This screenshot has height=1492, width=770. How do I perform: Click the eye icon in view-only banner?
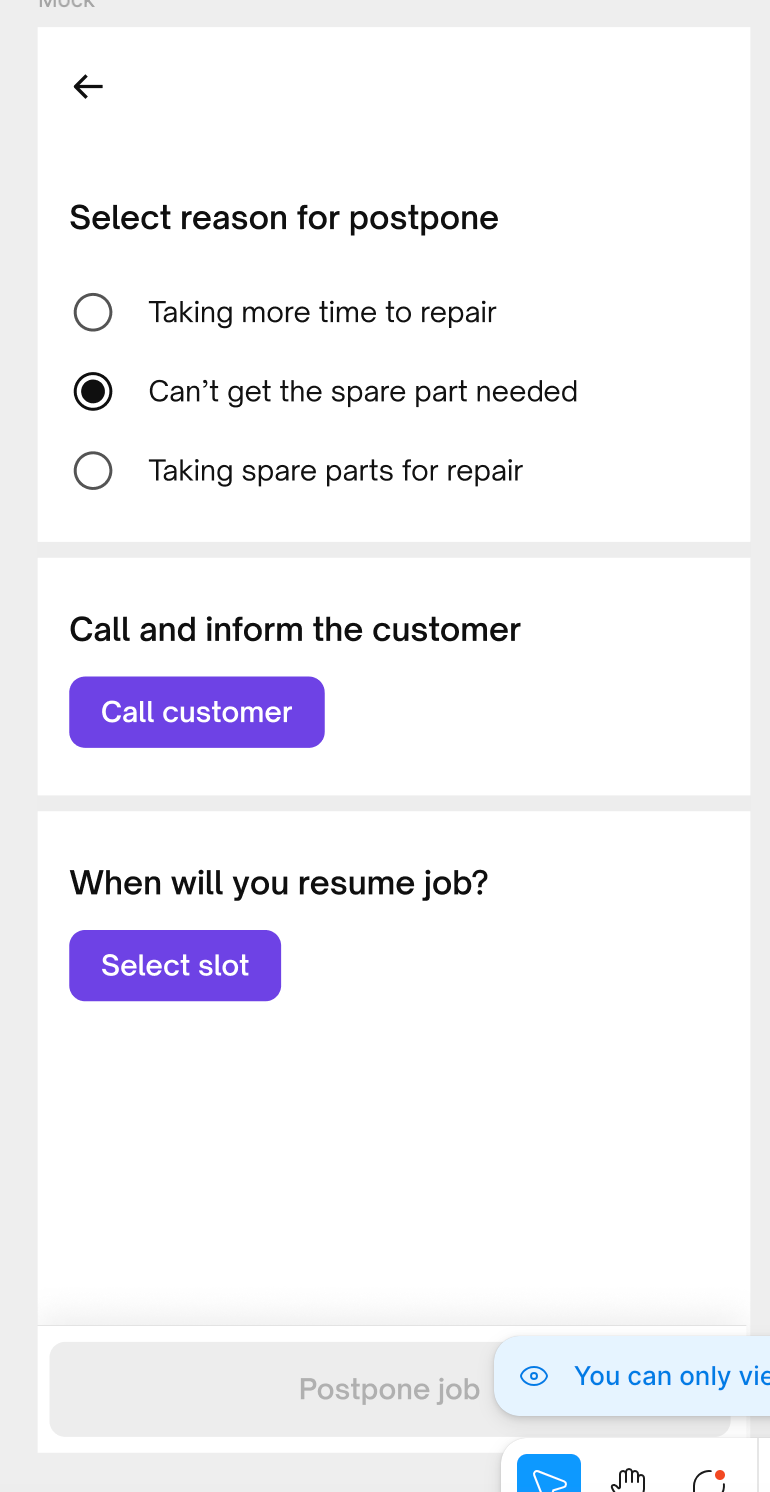[535, 1376]
